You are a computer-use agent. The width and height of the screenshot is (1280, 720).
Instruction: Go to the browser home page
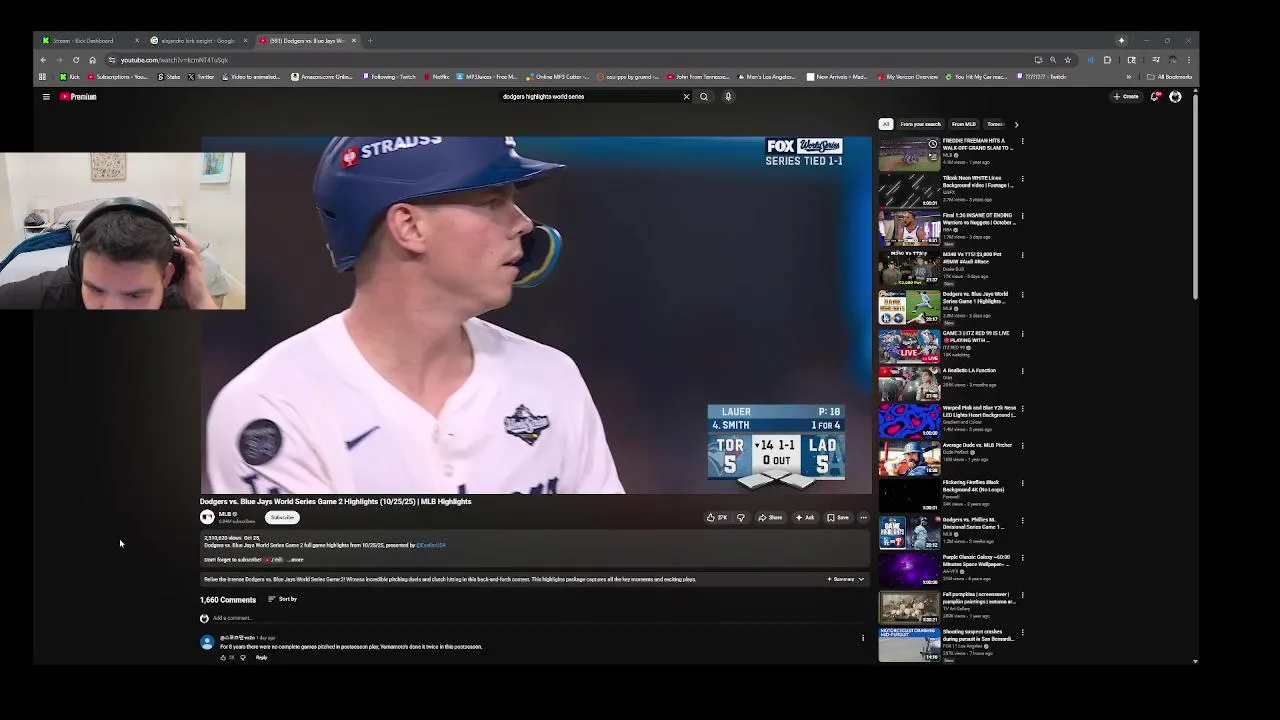tap(92, 60)
